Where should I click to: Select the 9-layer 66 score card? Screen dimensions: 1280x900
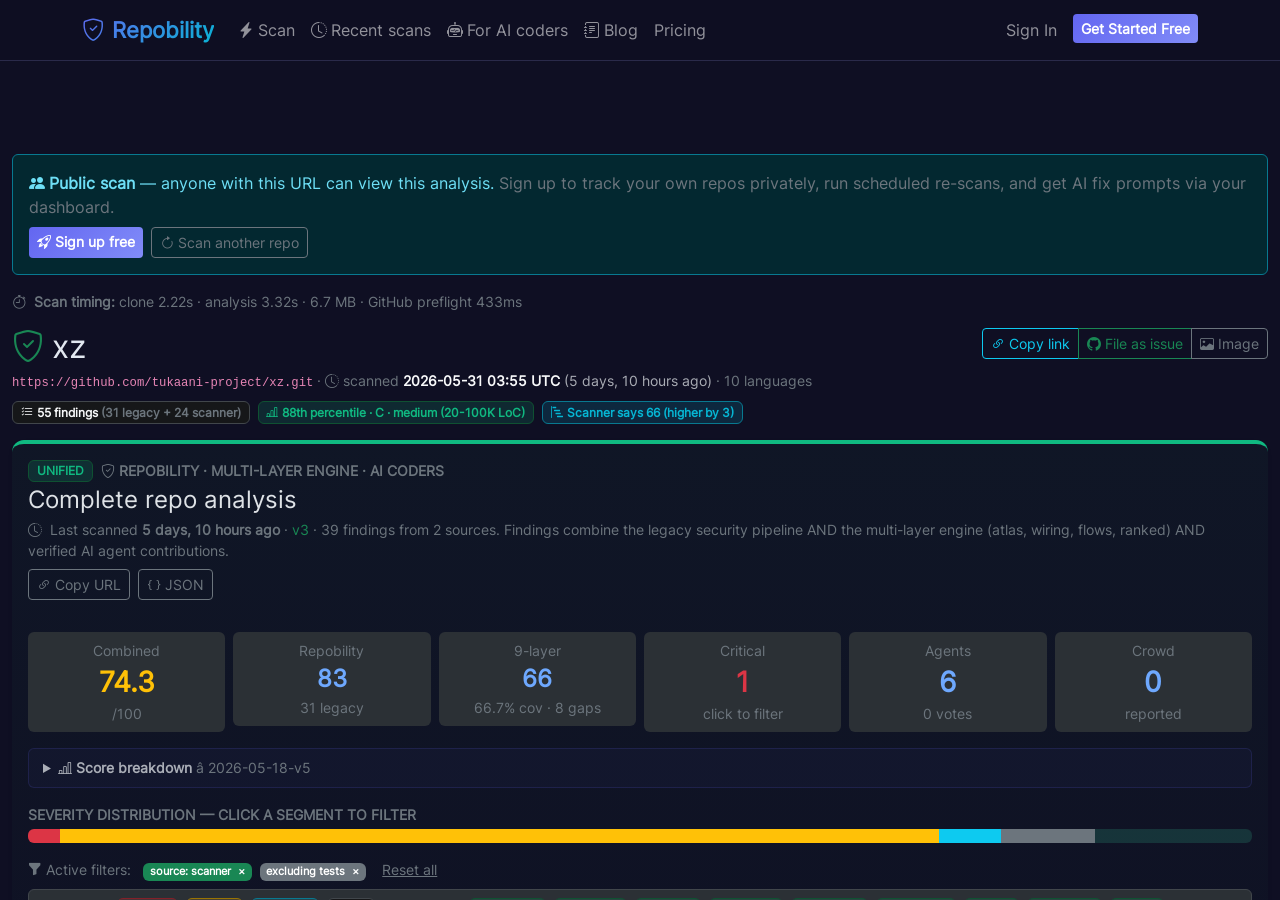pyautogui.click(x=537, y=679)
